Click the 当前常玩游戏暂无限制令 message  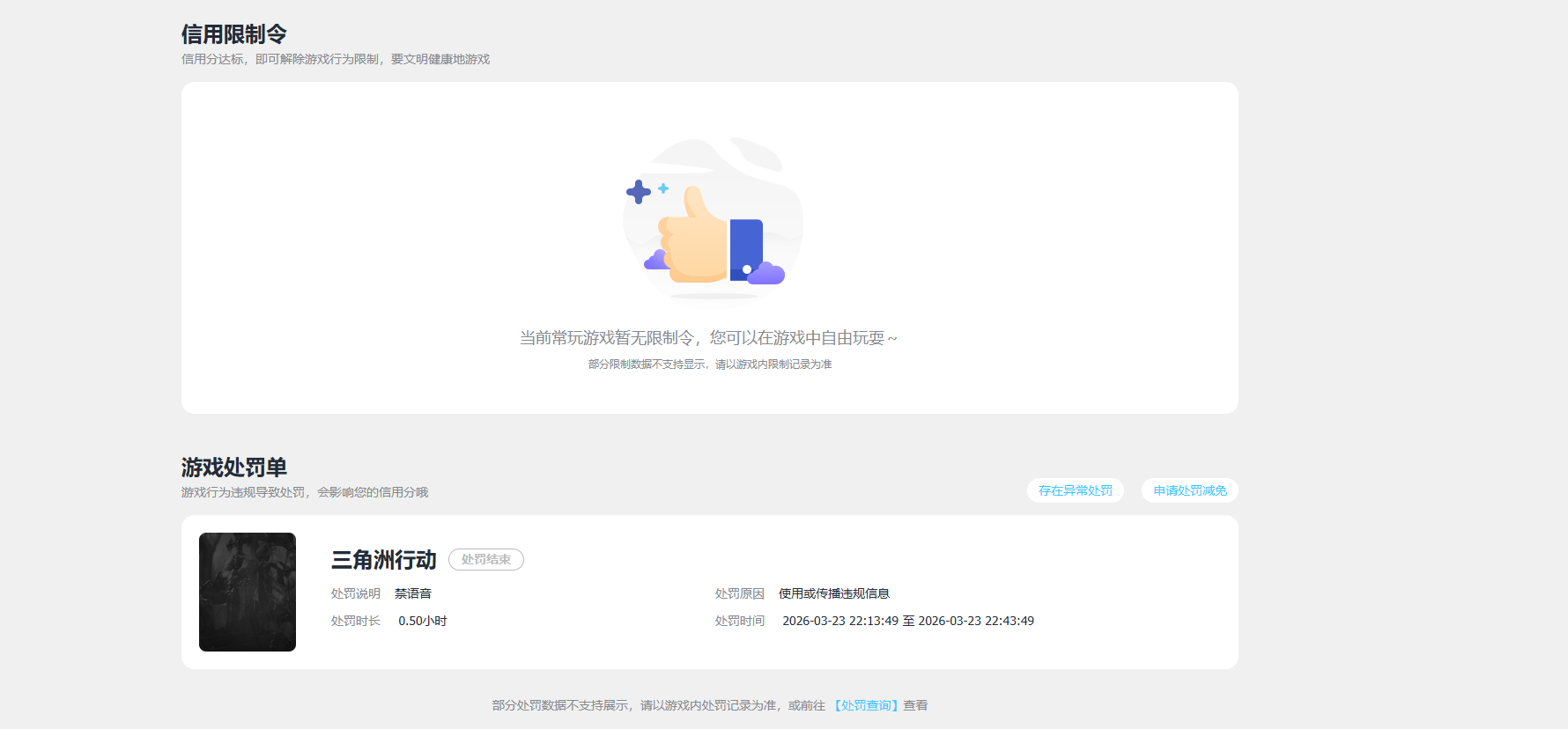pos(709,338)
